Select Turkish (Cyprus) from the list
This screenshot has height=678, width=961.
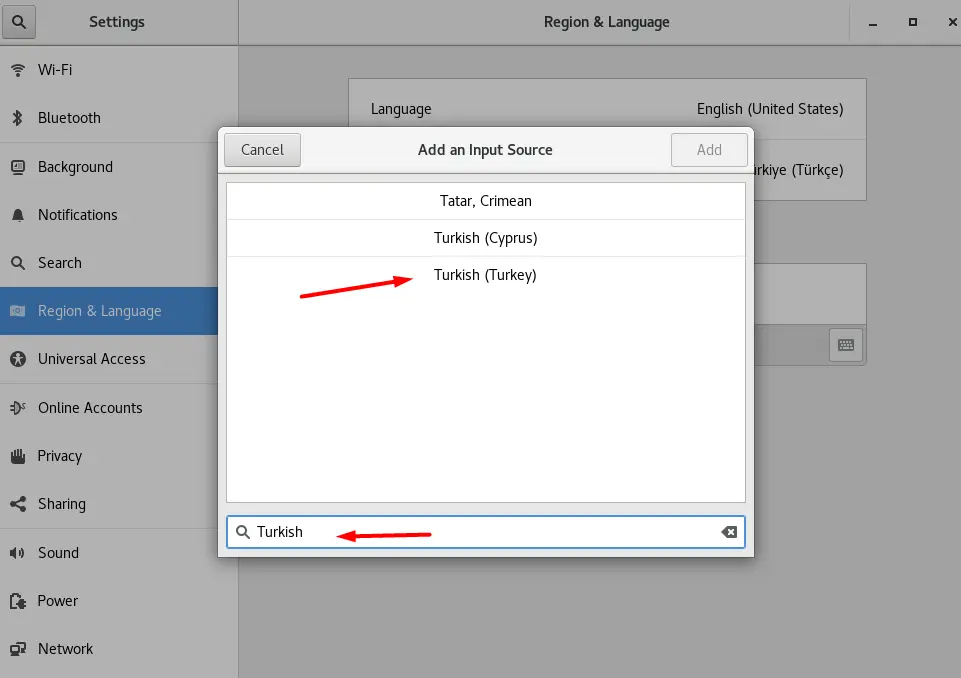pyautogui.click(x=485, y=238)
